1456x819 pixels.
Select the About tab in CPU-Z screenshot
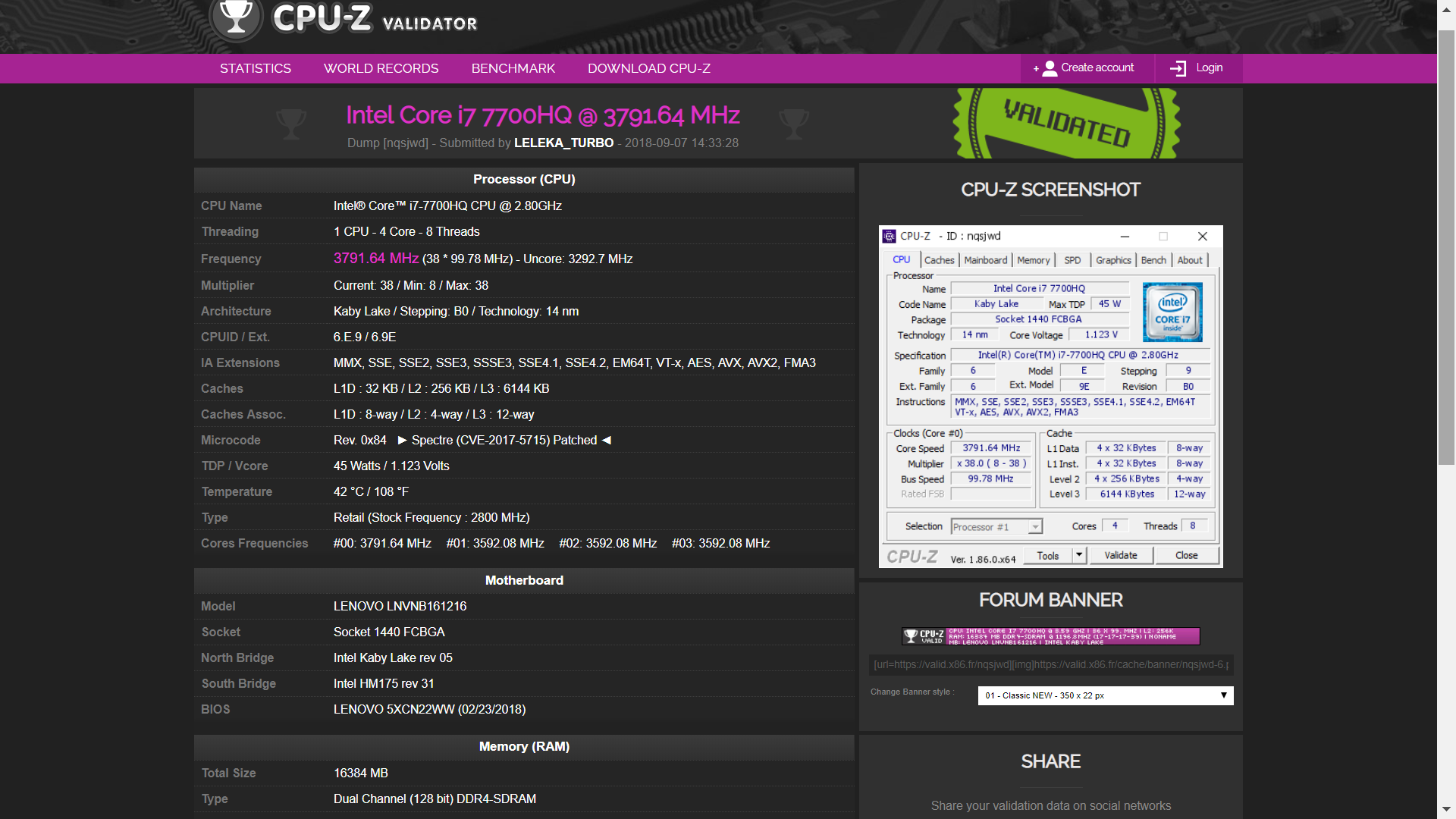point(1190,260)
